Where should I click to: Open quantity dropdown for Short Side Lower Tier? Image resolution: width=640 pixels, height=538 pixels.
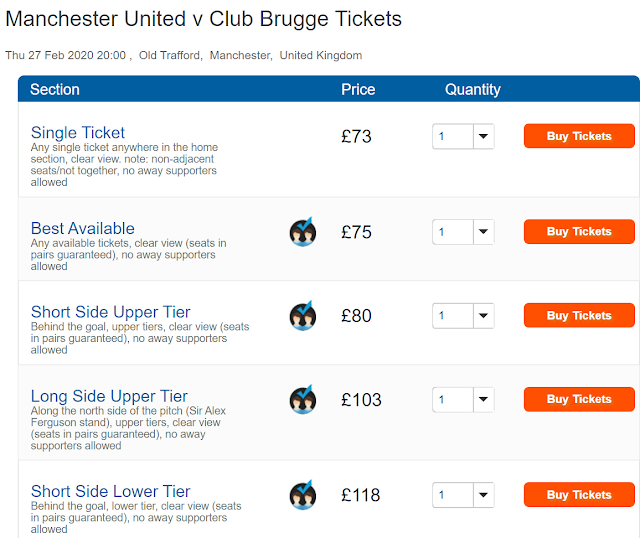463,495
